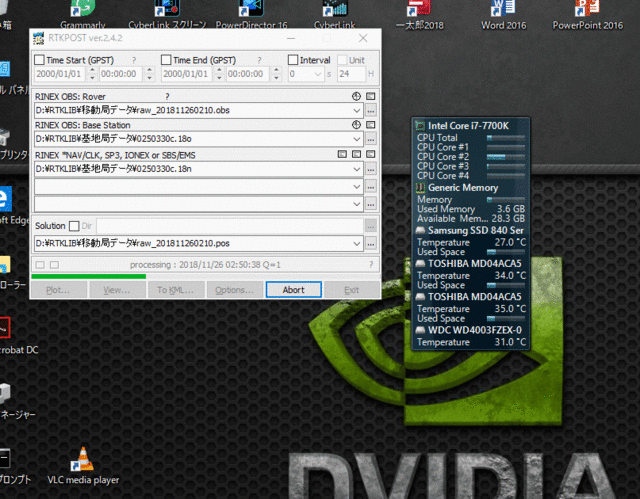
Task: View third navigation file icon in NAV row
Action: tap(371, 154)
